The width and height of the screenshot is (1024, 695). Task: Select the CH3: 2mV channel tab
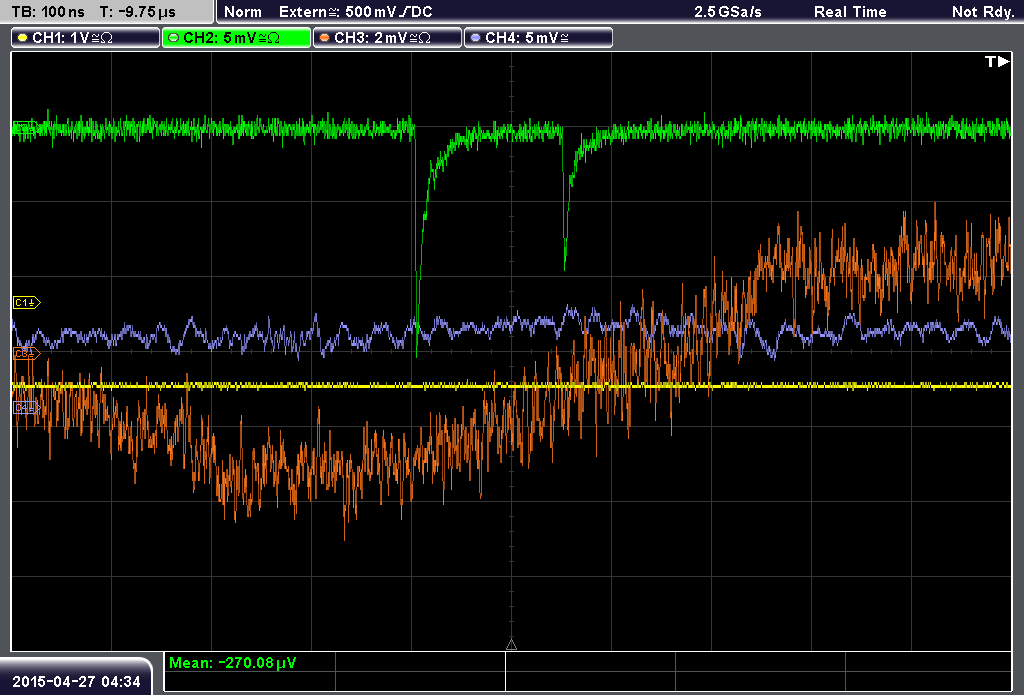pos(387,38)
